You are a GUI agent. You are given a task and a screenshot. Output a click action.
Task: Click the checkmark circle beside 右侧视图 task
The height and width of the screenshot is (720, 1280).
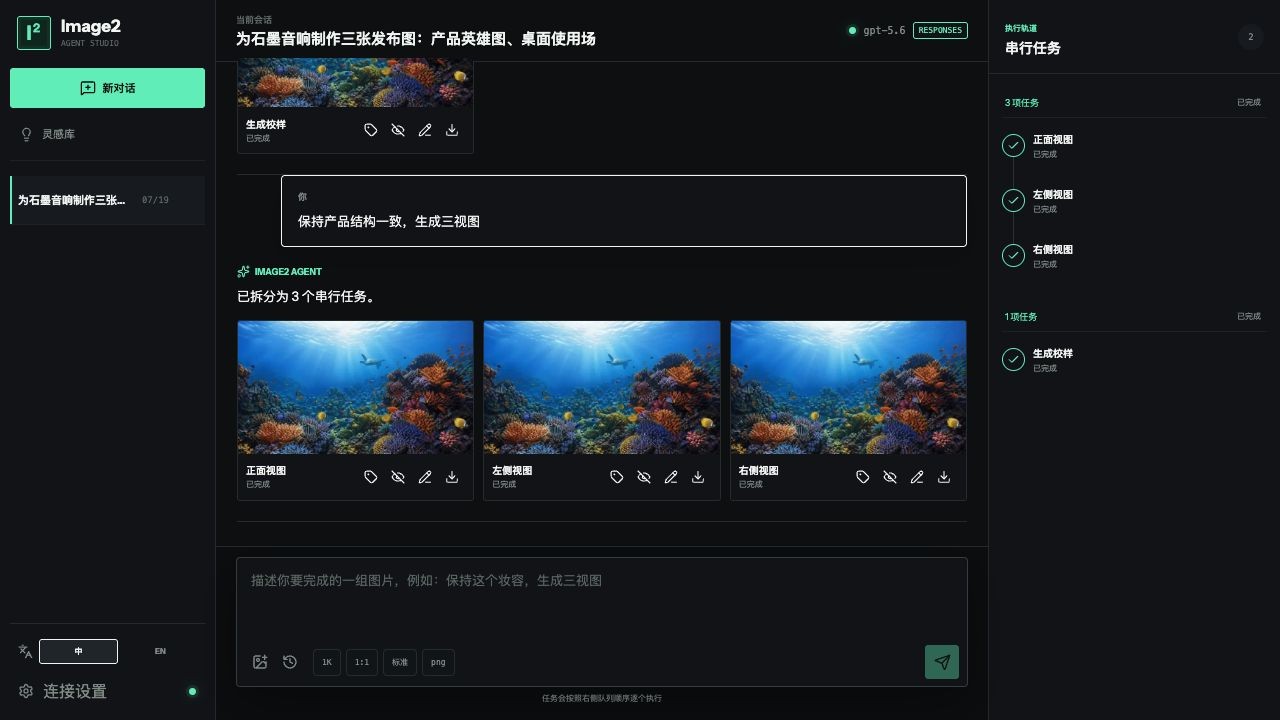point(1013,256)
